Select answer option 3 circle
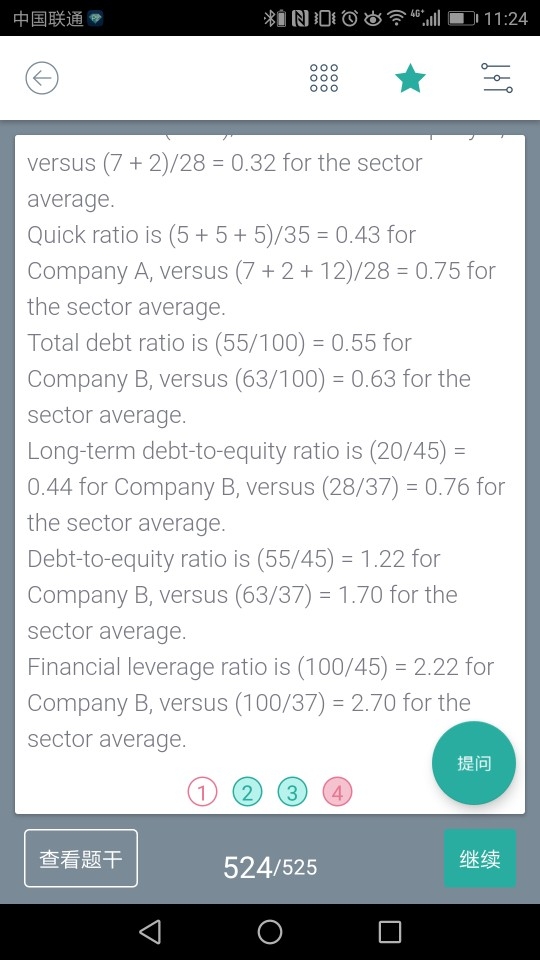The width and height of the screenshot is (540, 960). [x=292, y=792]
